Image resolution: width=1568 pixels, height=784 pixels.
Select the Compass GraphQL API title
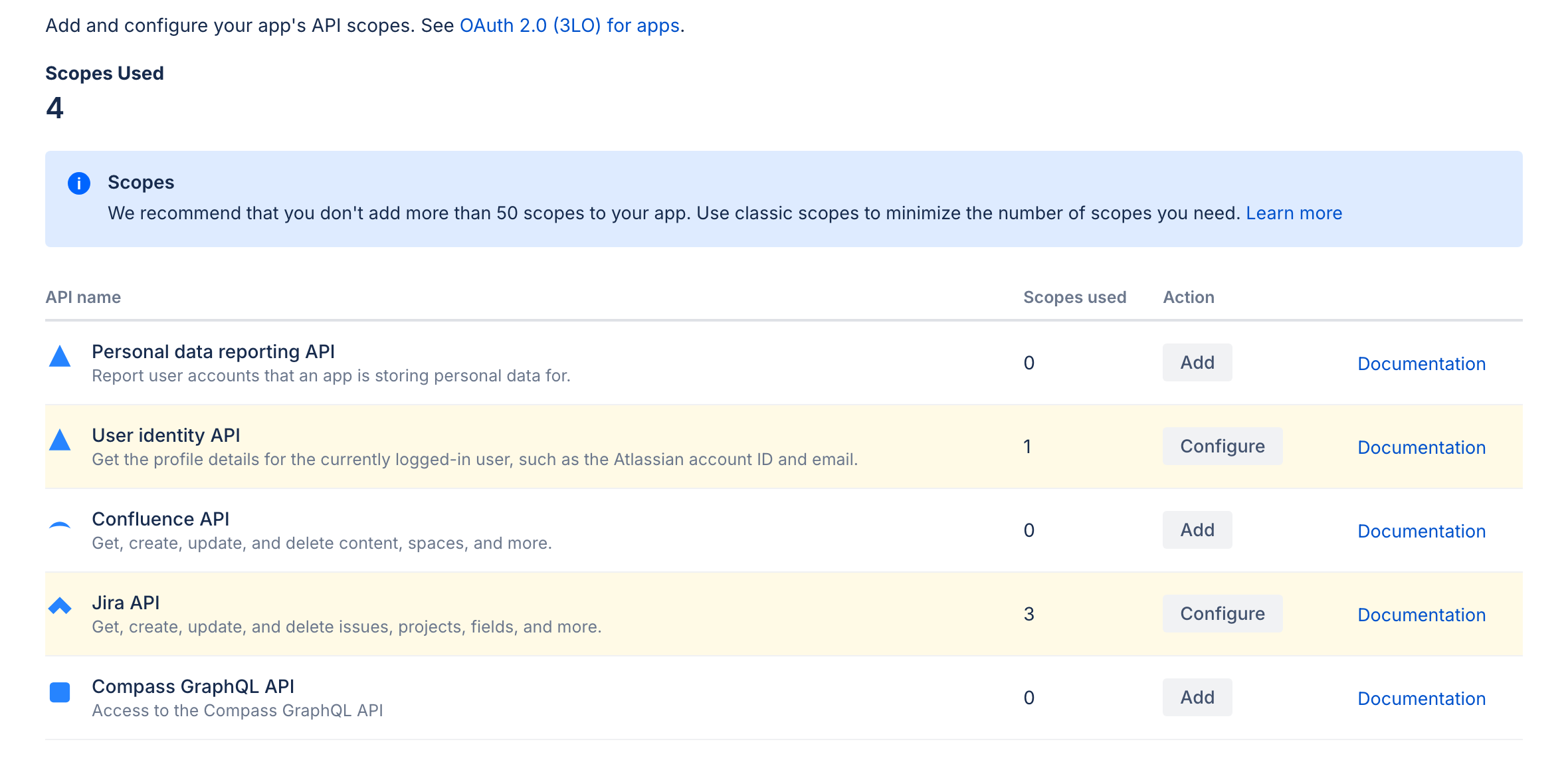[193, 686]
